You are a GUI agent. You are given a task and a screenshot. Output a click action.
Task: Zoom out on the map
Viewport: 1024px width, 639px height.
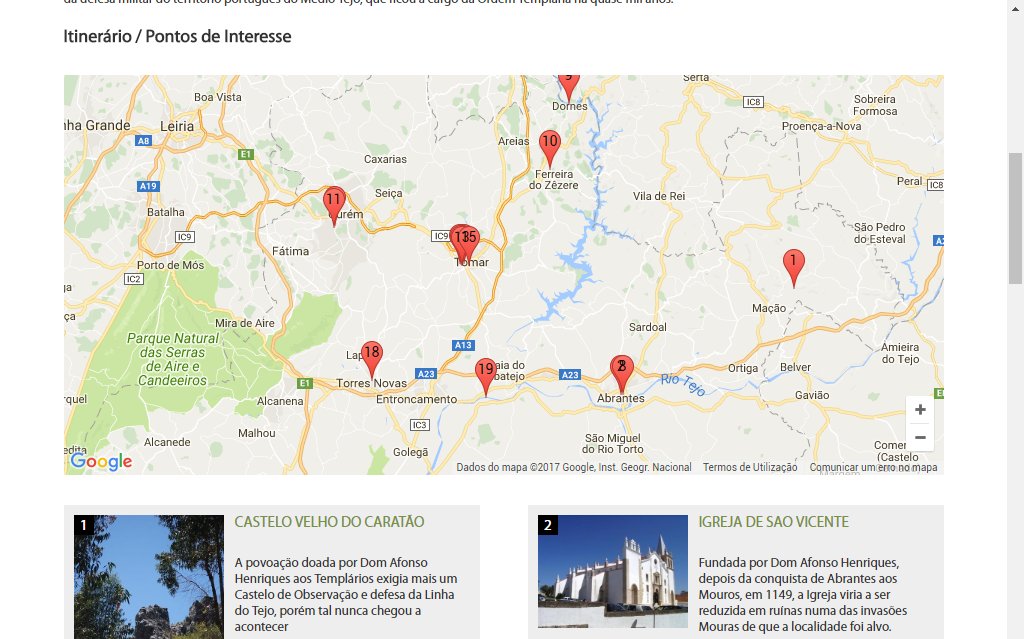tap(920, 437)
